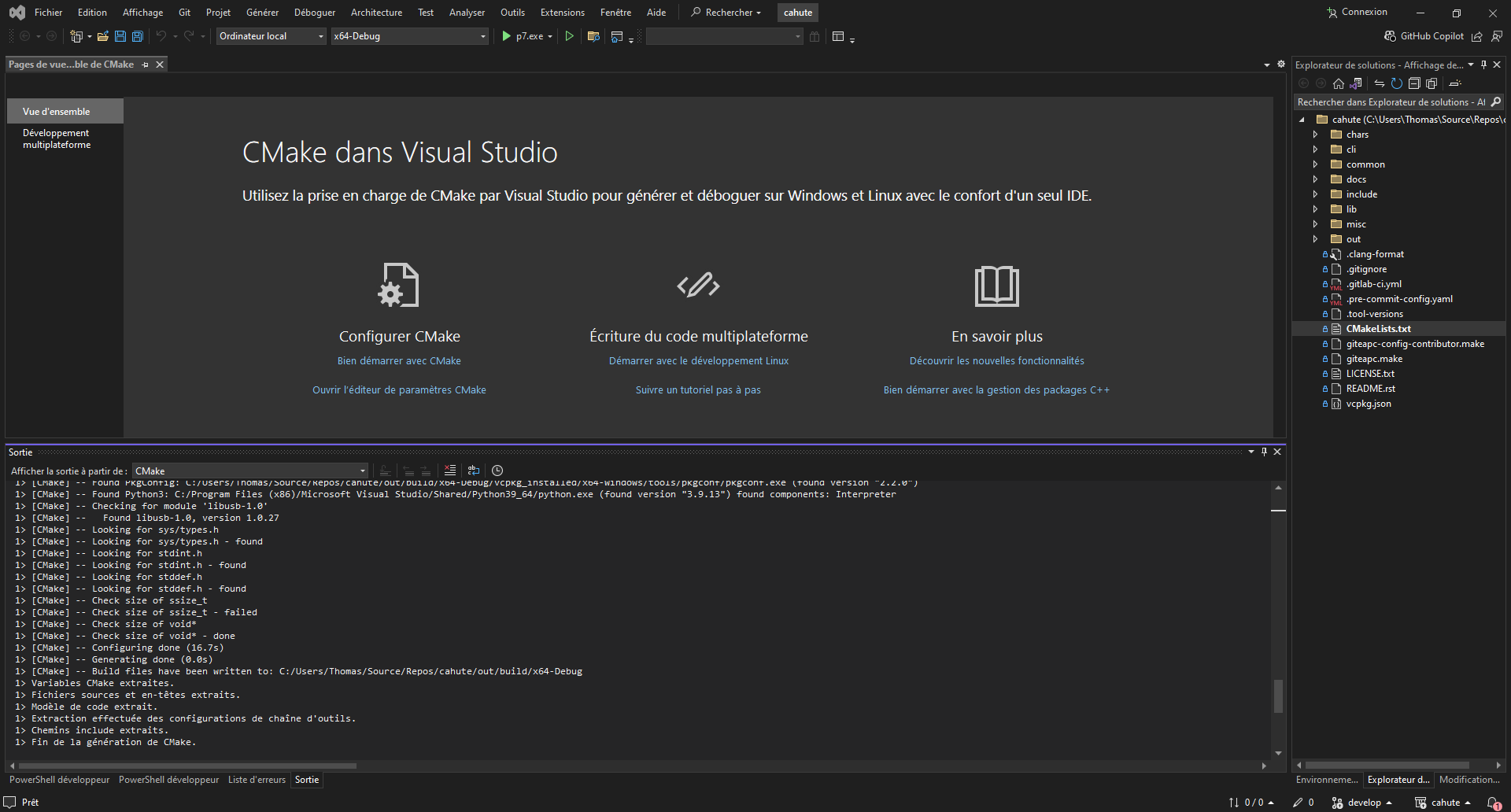Click the Home icon in Solution Explorer
Image resolution: width=1511 pixels, height=812 pixels.
[x=1338, y=83]
